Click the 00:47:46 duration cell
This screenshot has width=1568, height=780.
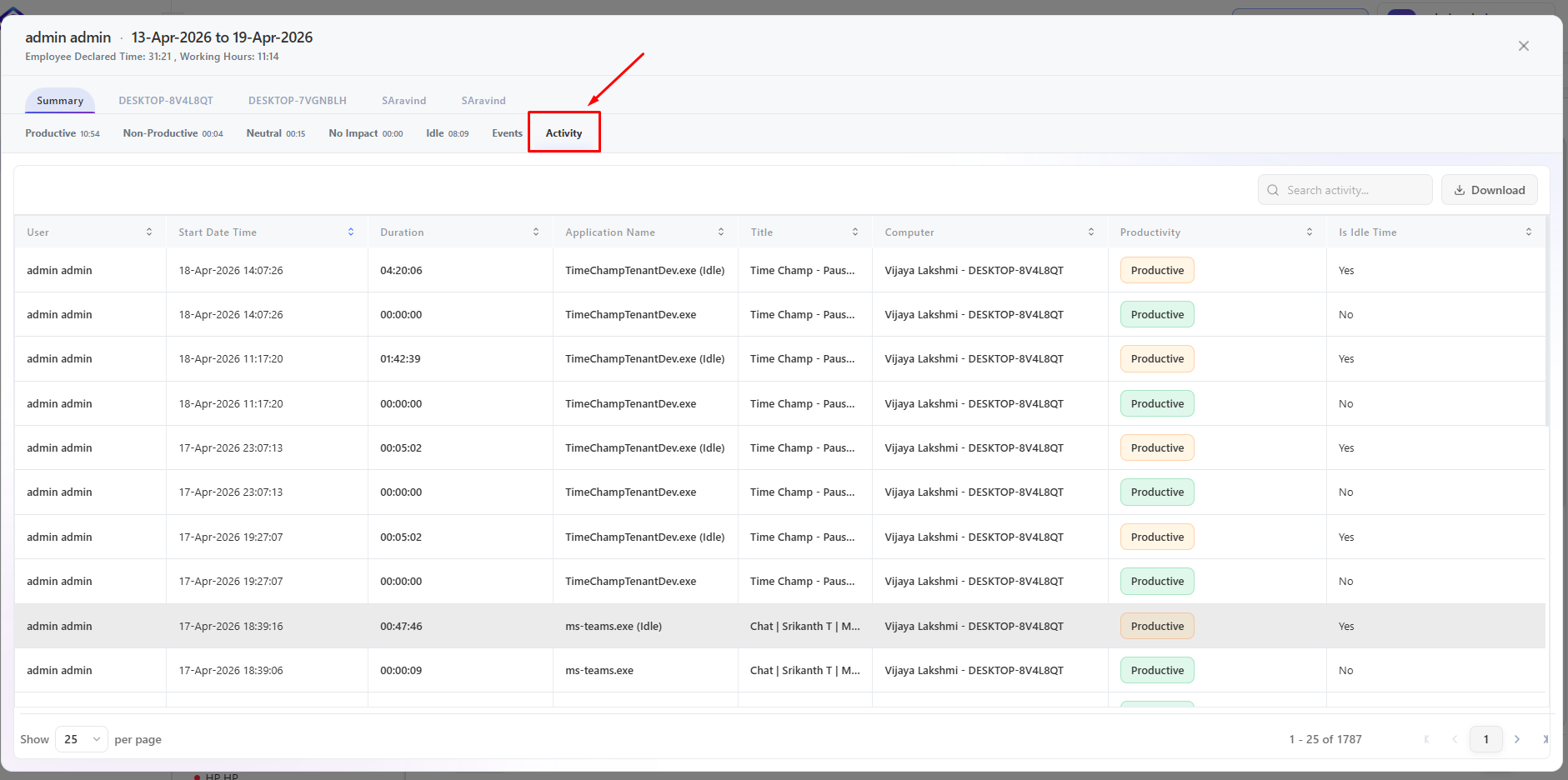pos(401,627)
